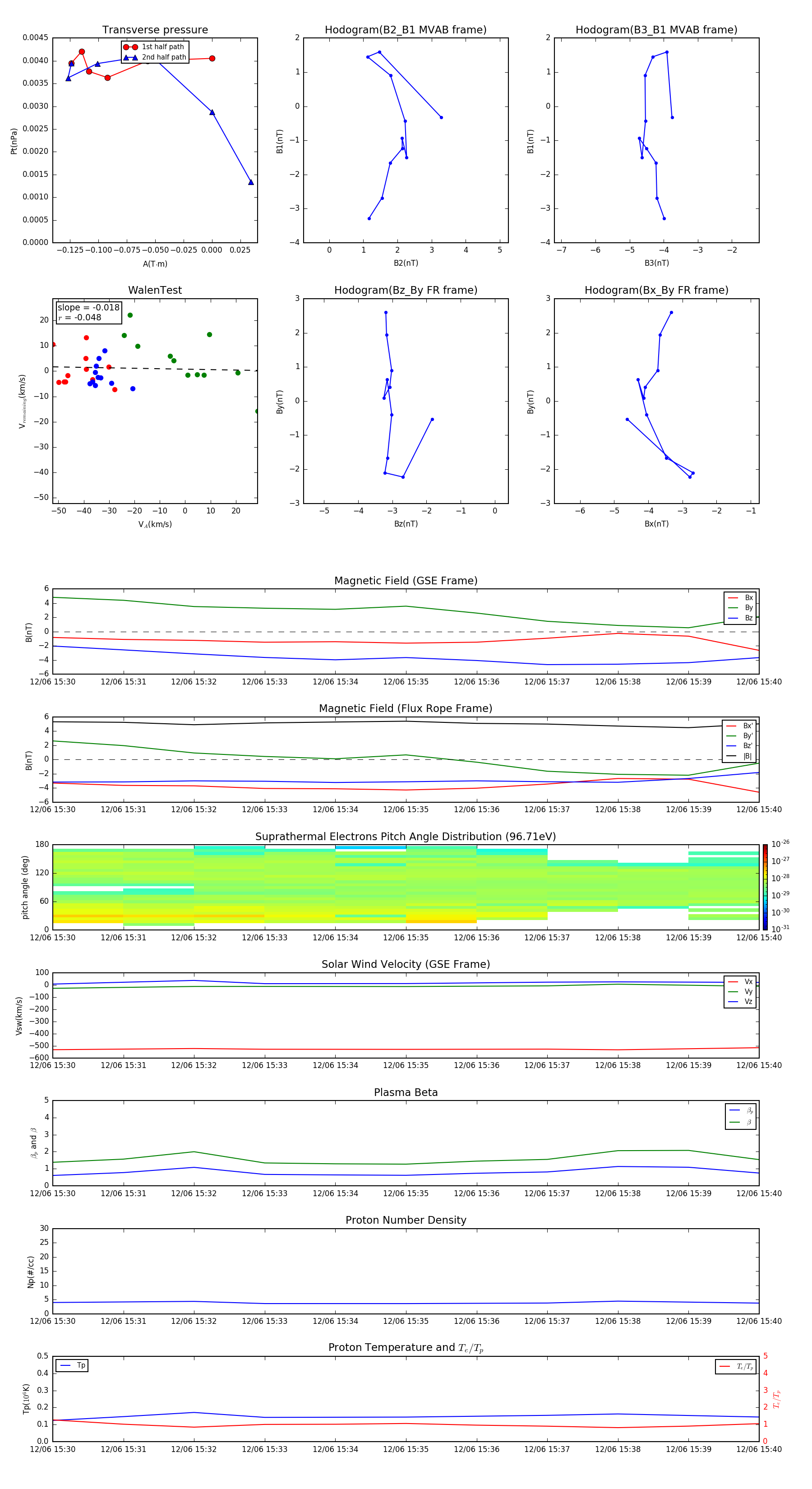Click the "Proton Temperature and Te/Tp" title

406,1348
